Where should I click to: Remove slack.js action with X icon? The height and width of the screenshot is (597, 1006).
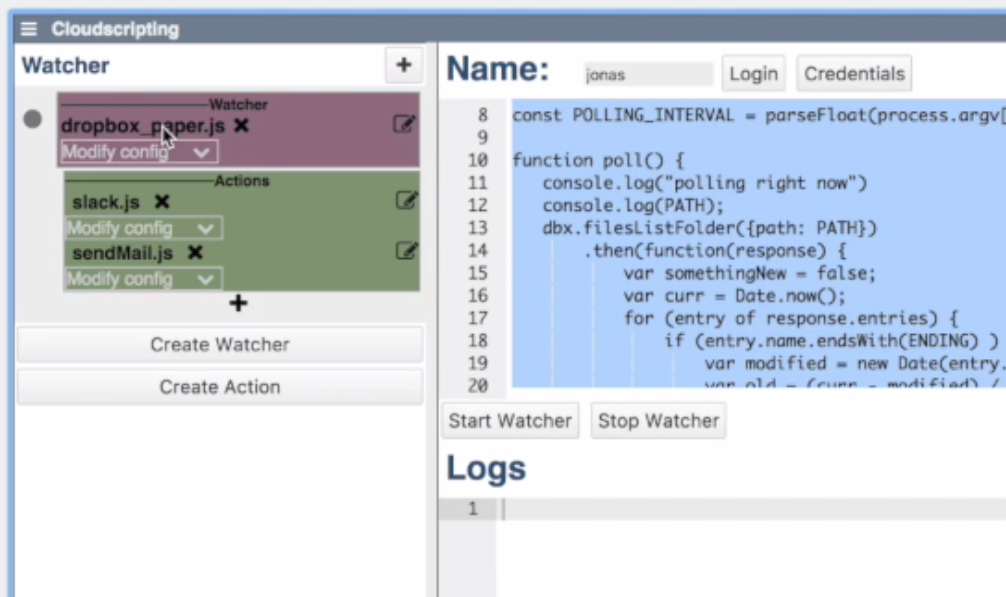point(162,202)
